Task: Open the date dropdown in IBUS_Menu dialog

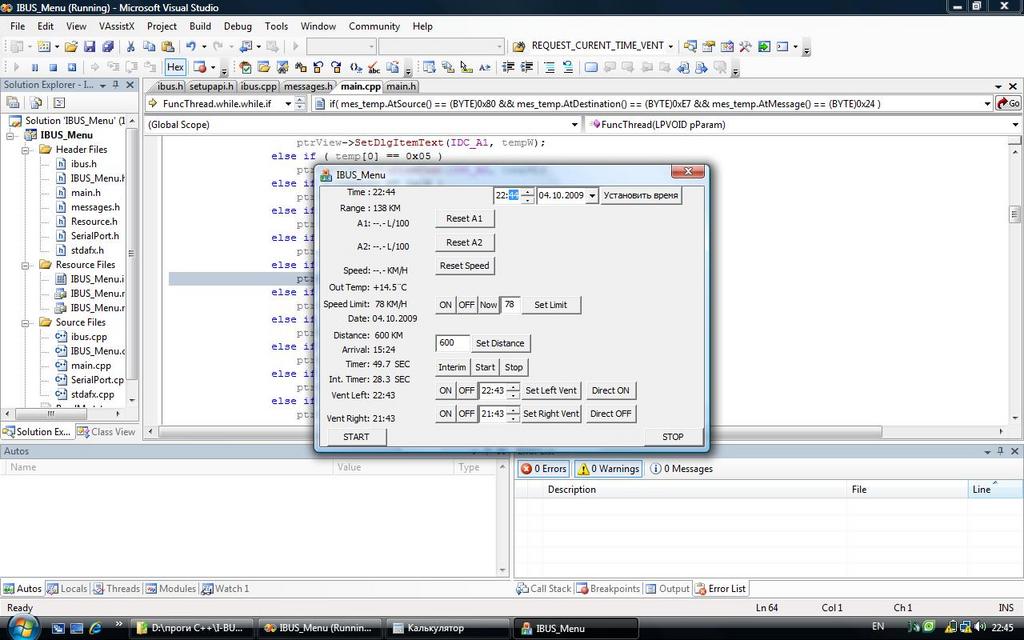Action: coord(592,196)
